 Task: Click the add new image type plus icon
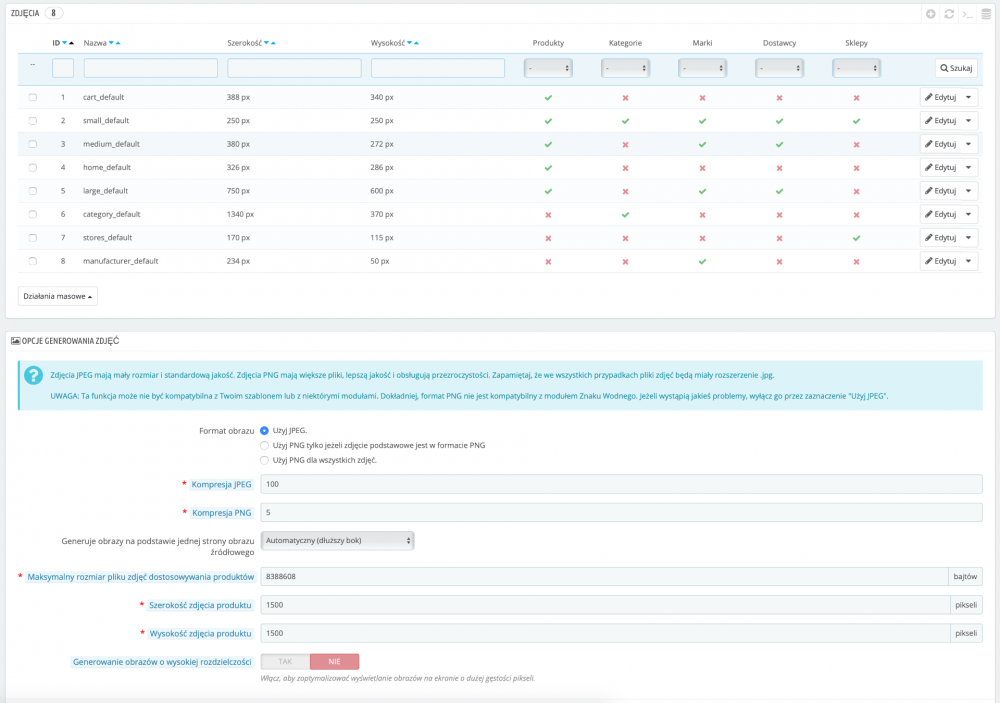(931, 14)
